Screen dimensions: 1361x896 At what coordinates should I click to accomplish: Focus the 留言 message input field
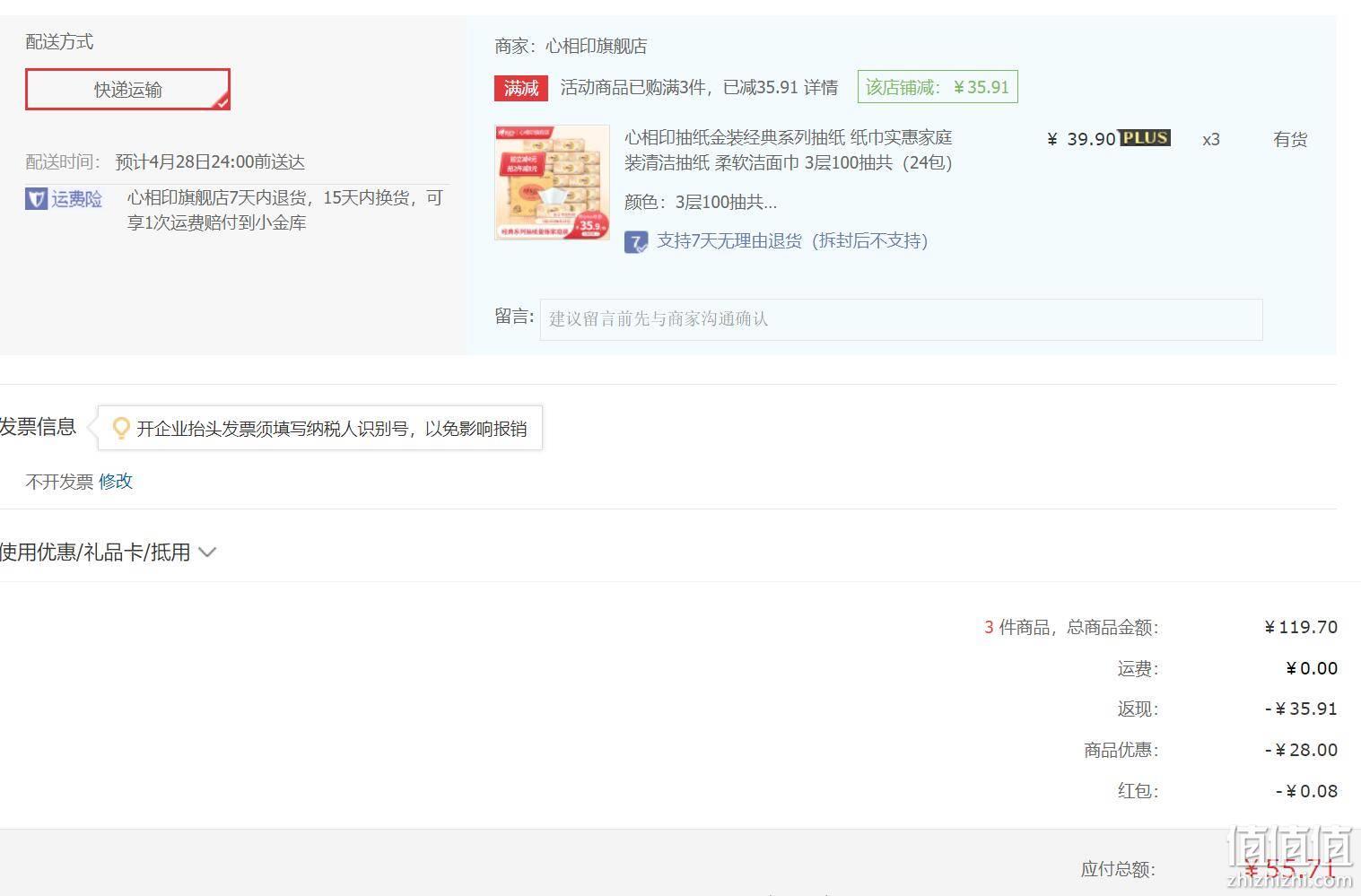pos(901,319)
